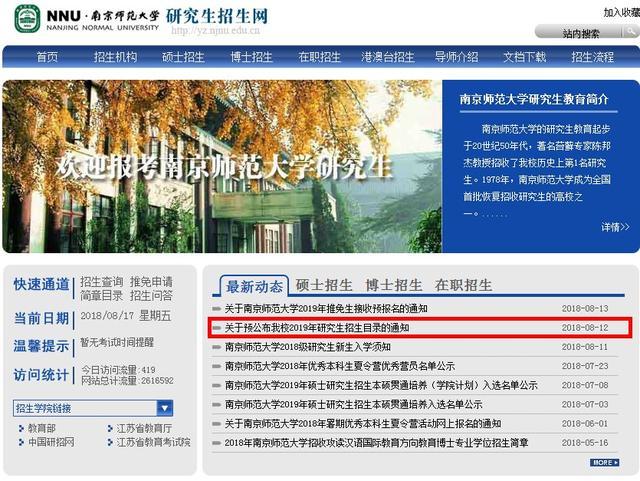Image resolution: width=640 pixels, height=481 pixels.
Task: Open 江苏省教育考试院 external link
Action: click(153, 442)
